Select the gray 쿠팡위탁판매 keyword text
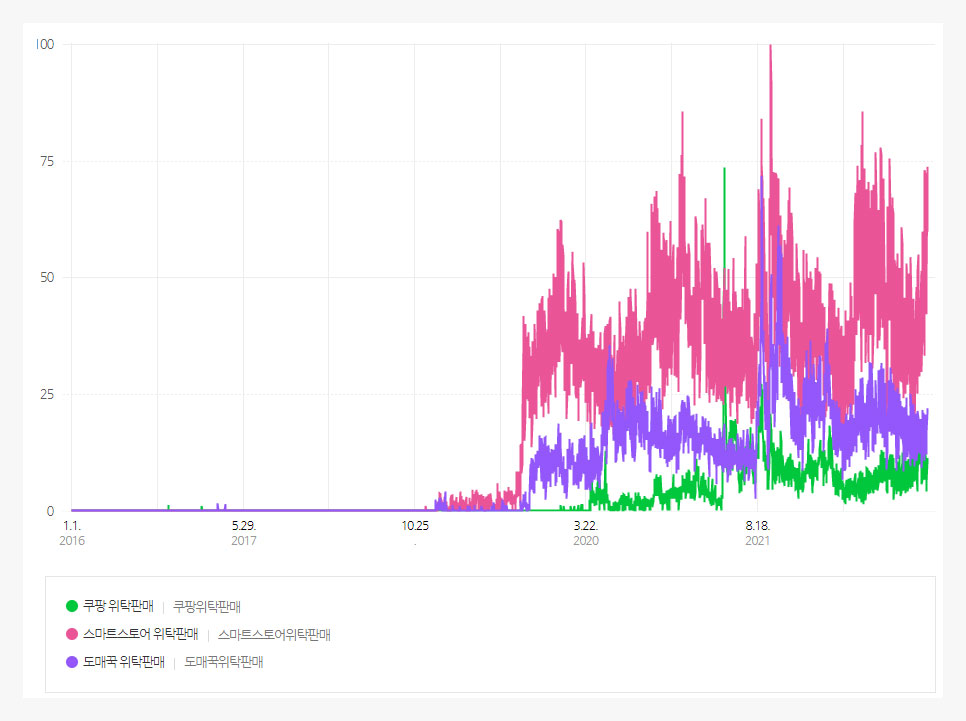 (x=207, y=607)
